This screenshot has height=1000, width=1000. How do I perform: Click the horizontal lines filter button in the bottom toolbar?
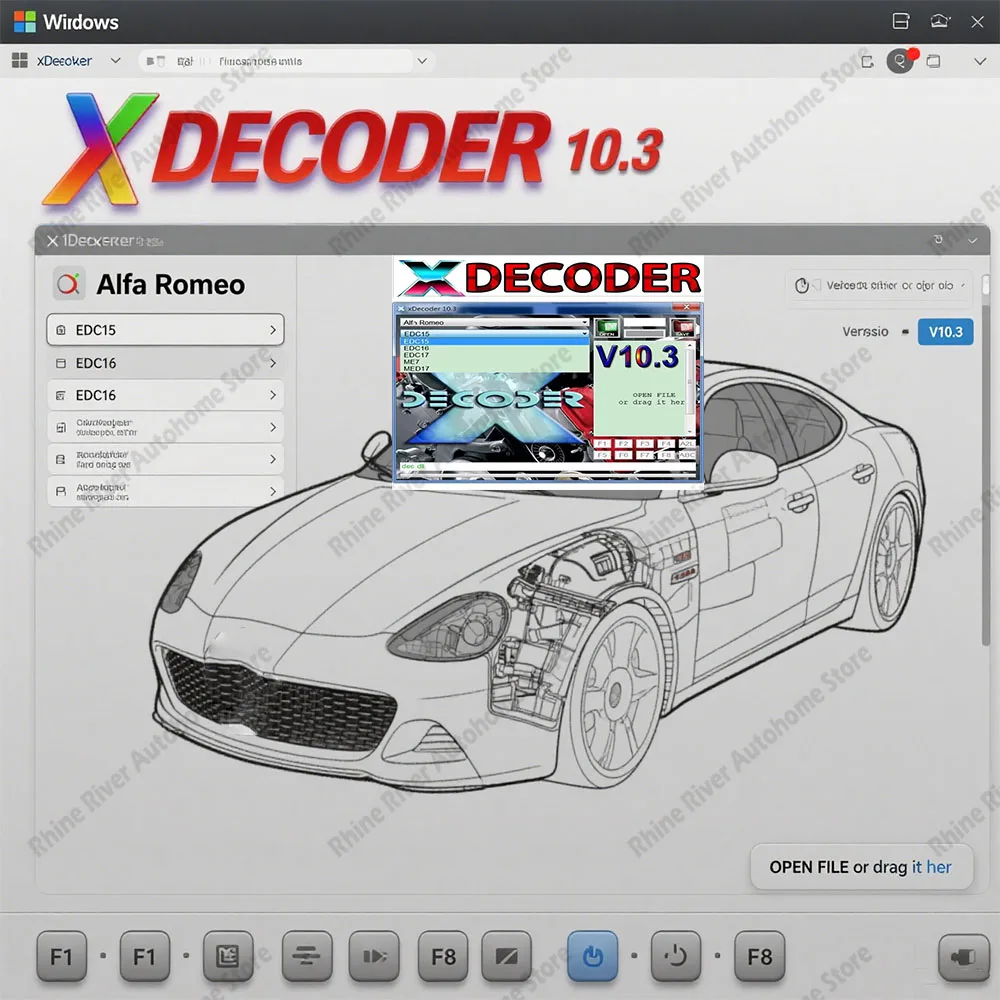tap(307, 956)
